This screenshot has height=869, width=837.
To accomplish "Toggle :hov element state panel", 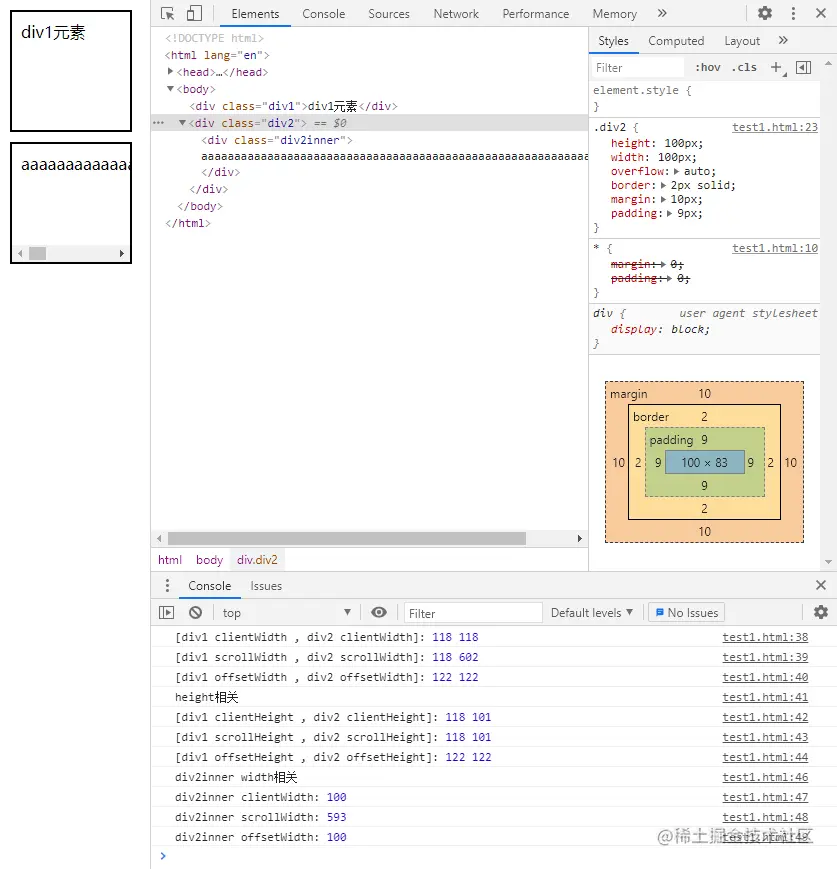I will click(x=707, y=68).
